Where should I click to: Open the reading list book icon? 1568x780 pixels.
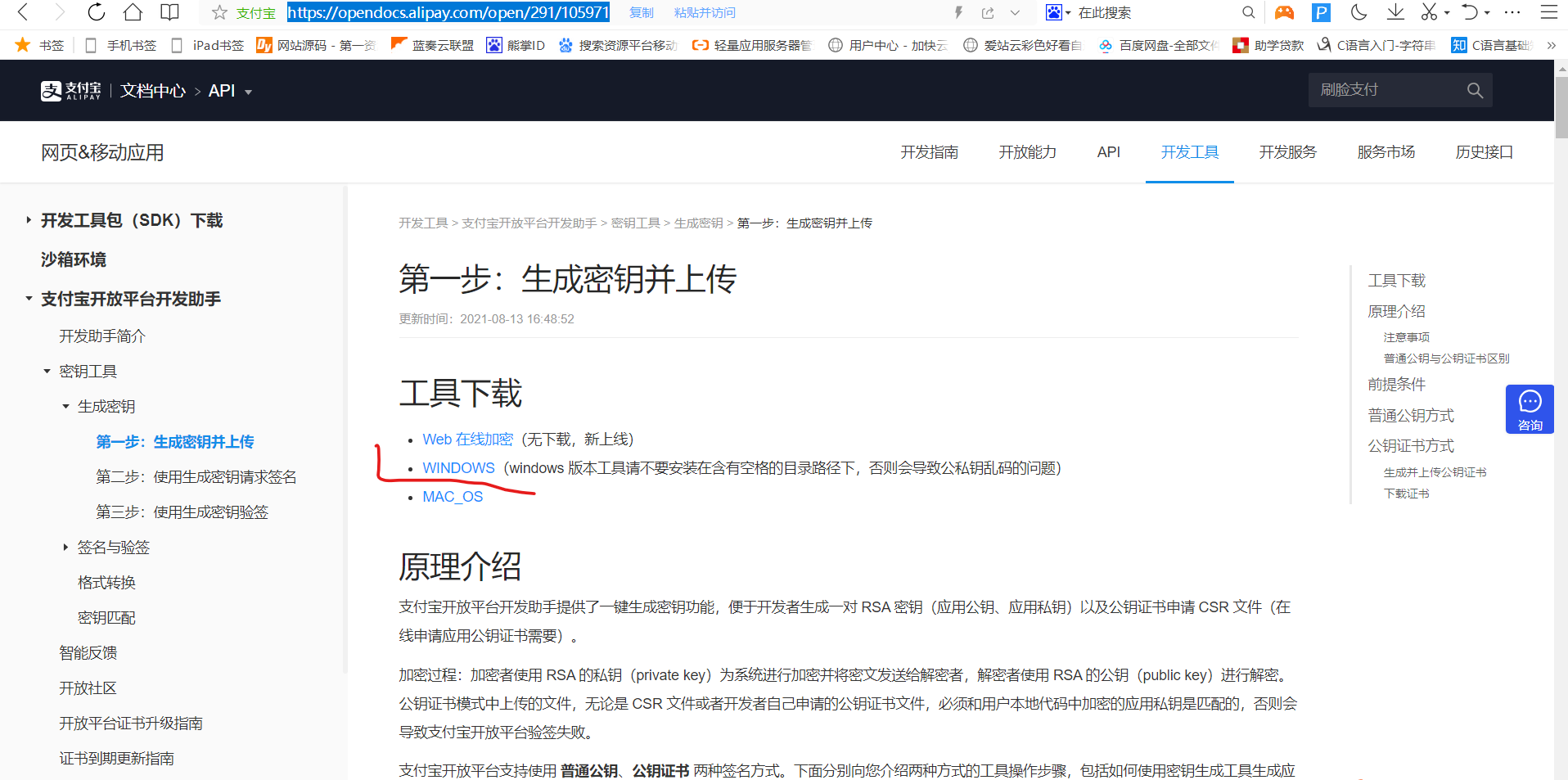coord(169,12)
